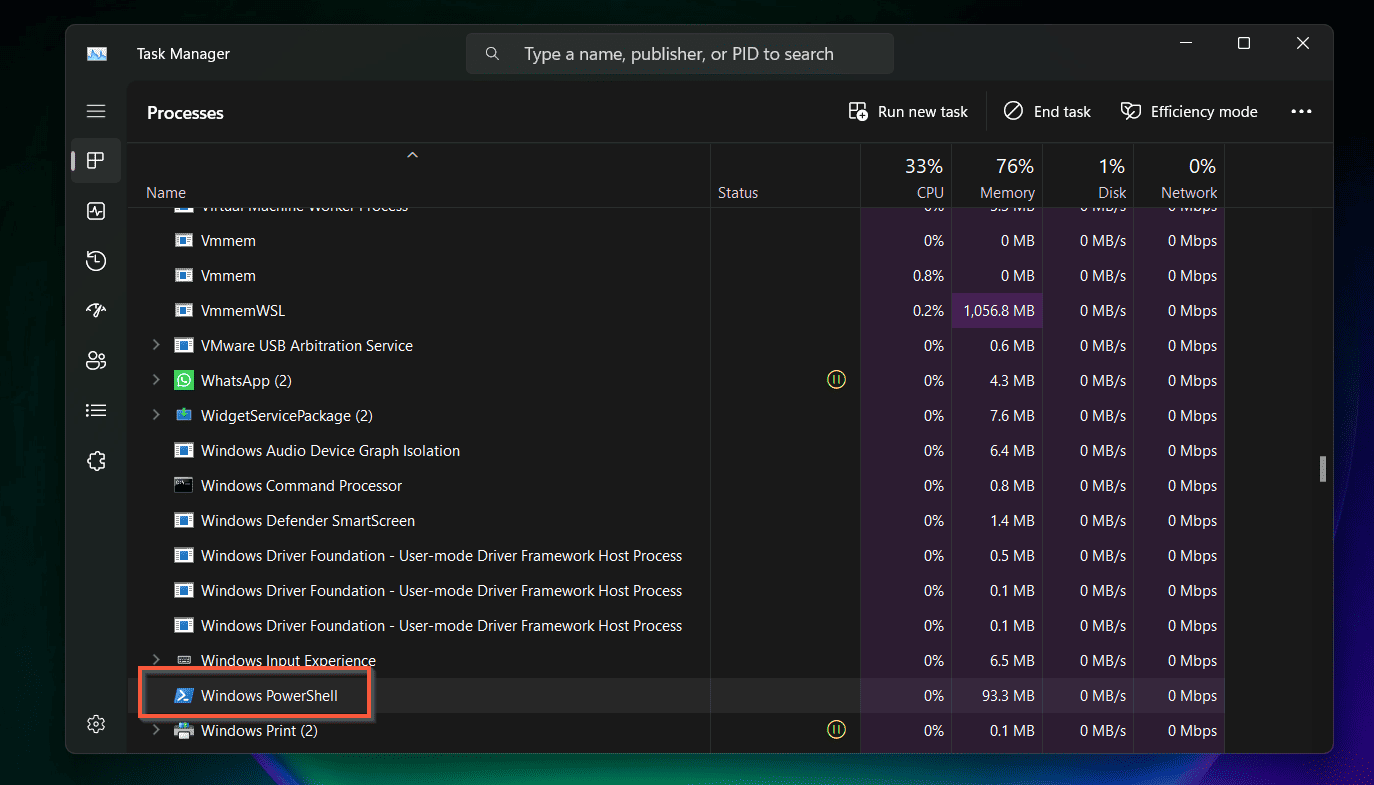
Task: Expand WidgetServicePackage (2) process group
Action: pyautogui.click(x=156, y=415)
